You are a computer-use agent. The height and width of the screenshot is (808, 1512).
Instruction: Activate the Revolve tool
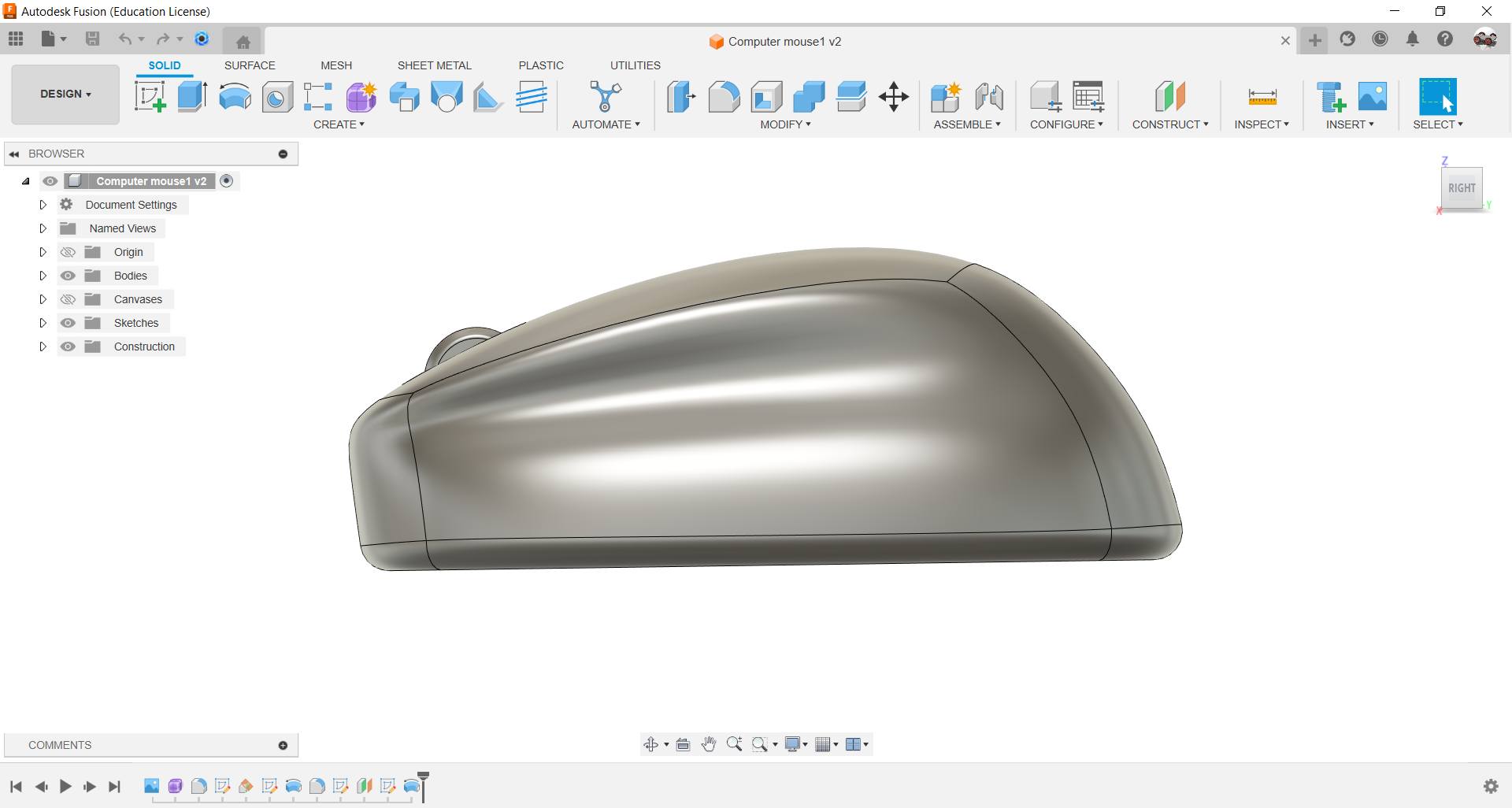(235, 97)
